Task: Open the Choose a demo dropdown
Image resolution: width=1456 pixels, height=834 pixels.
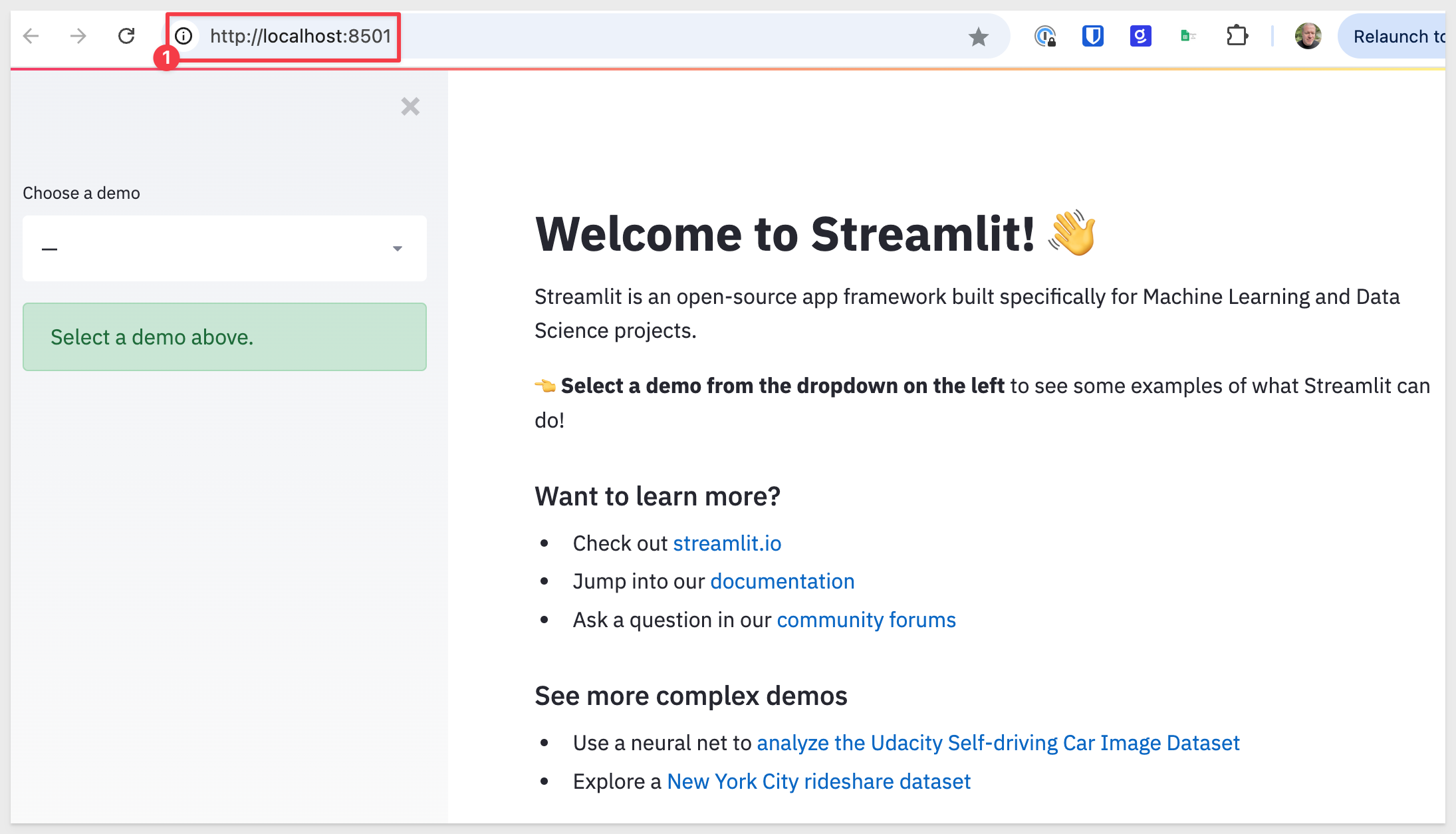Action: click(x=225, y=248)
